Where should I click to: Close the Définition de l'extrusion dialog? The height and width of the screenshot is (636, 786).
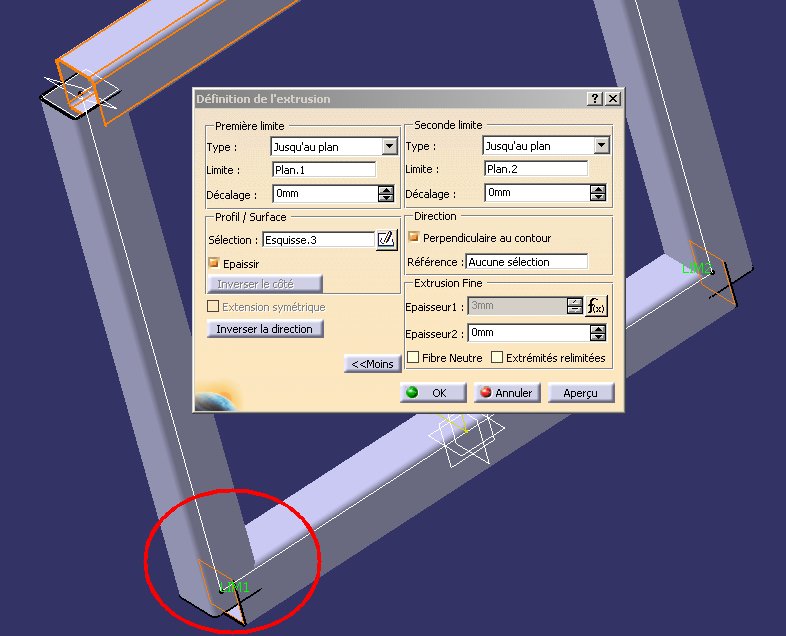tap(613, 99)
